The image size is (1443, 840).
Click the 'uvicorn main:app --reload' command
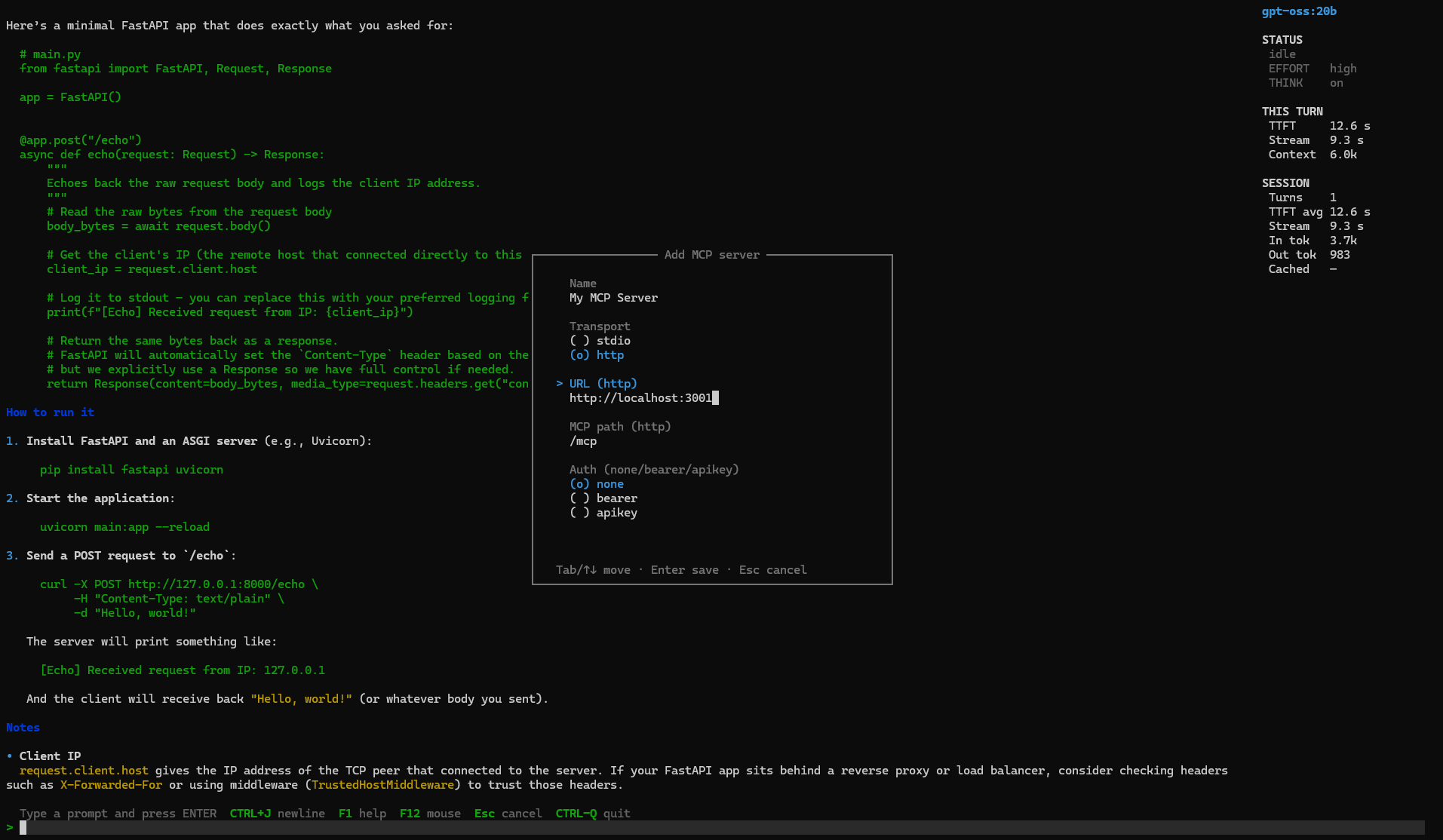124,527
